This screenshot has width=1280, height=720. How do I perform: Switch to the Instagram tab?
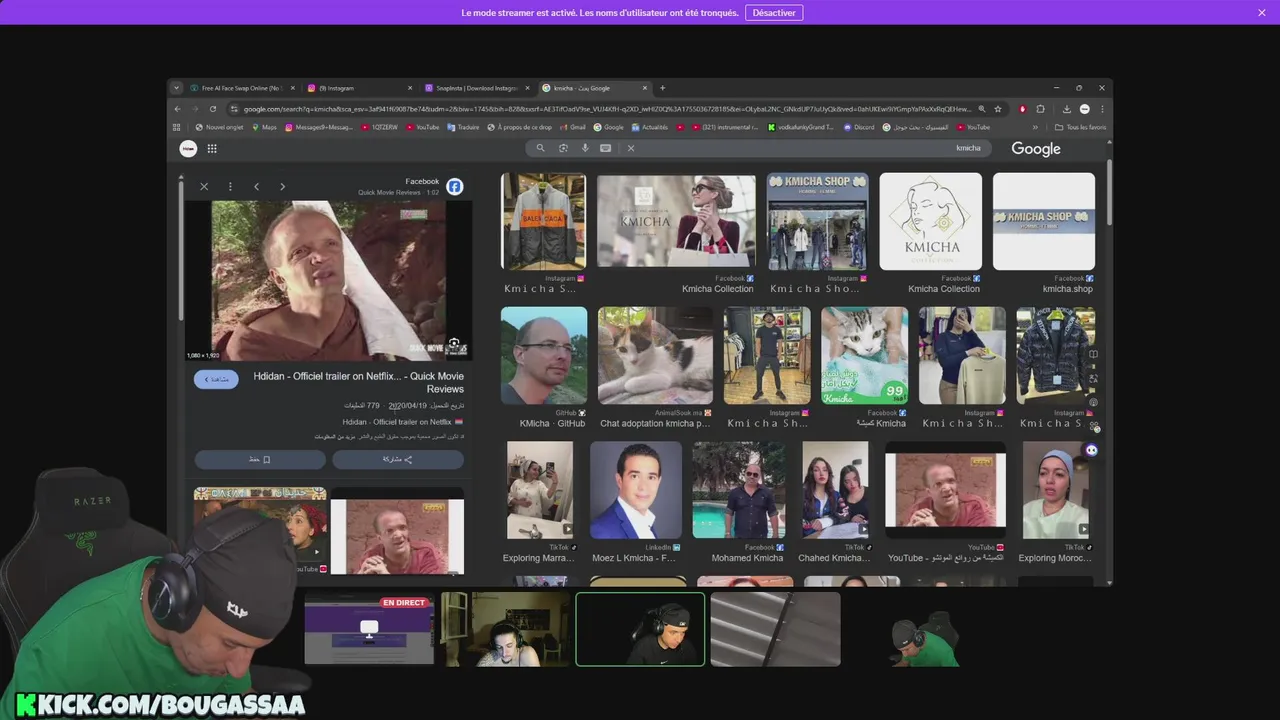point(360,88)
